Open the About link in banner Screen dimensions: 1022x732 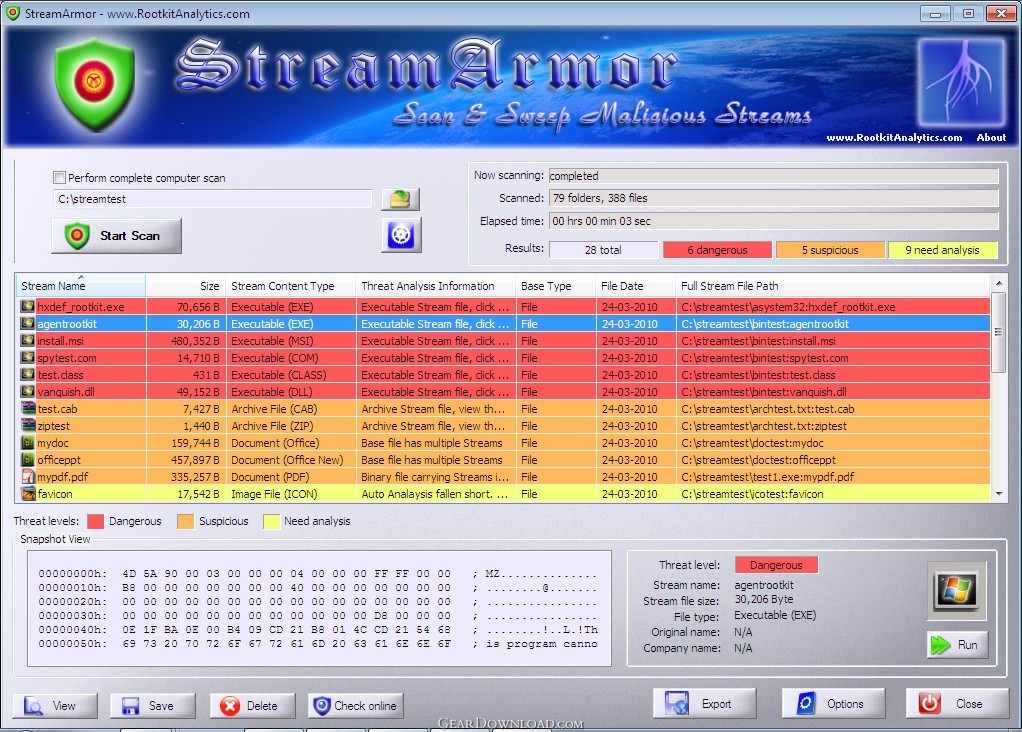(x=991, y=138)
